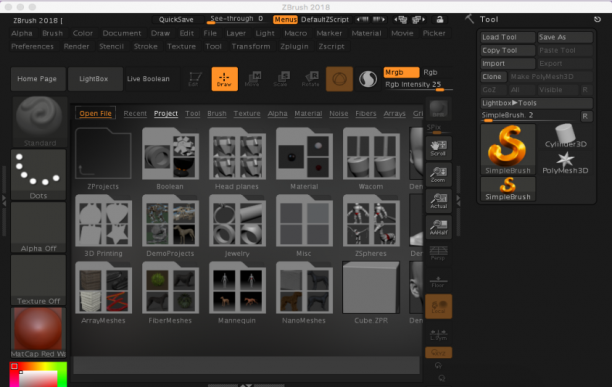Click the Scroll canvas icon
Viewport: 612px width, 387px height.
click(x=438, y=148)
